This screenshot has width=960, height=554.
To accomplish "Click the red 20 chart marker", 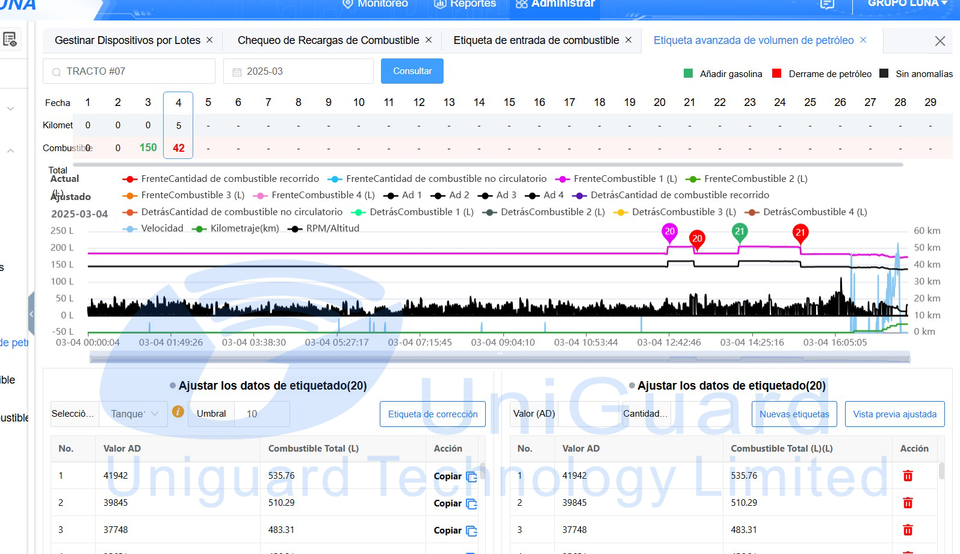I will [x=697, y=239].
